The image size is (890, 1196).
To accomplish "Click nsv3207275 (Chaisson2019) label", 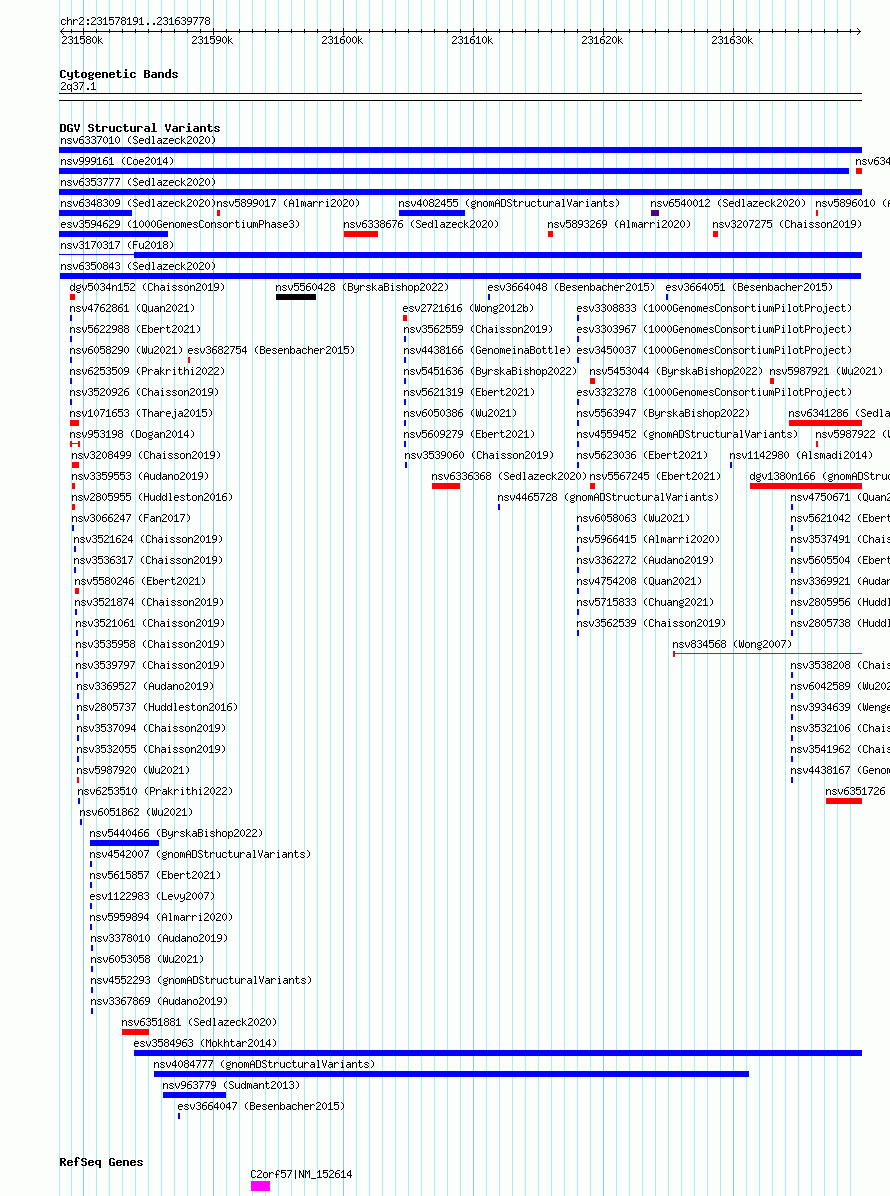I will click(x=787, y=224).
